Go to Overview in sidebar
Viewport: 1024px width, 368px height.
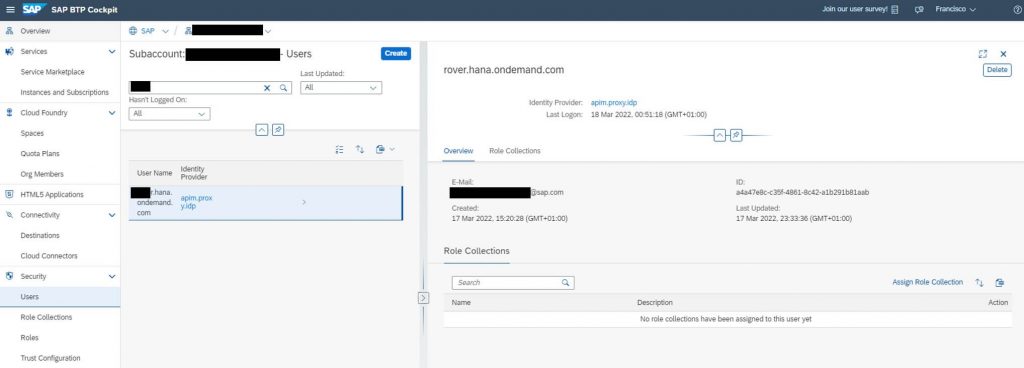(35, 31)
